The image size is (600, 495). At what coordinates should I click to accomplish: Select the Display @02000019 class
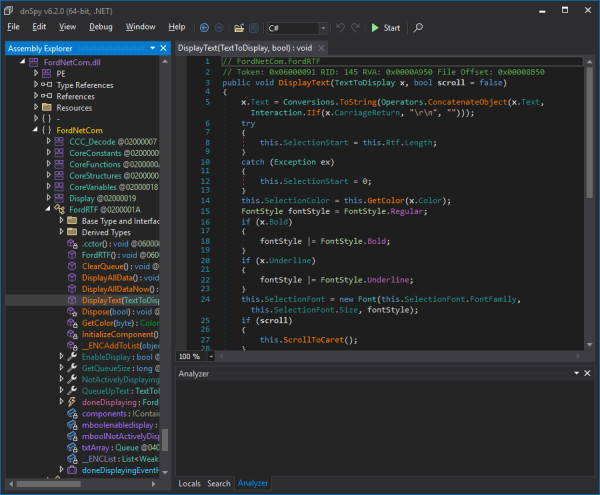click(103, 198)
